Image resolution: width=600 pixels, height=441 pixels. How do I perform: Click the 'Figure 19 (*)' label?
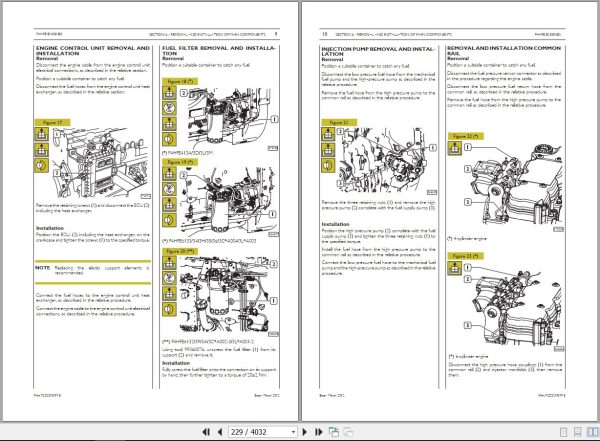180,162
